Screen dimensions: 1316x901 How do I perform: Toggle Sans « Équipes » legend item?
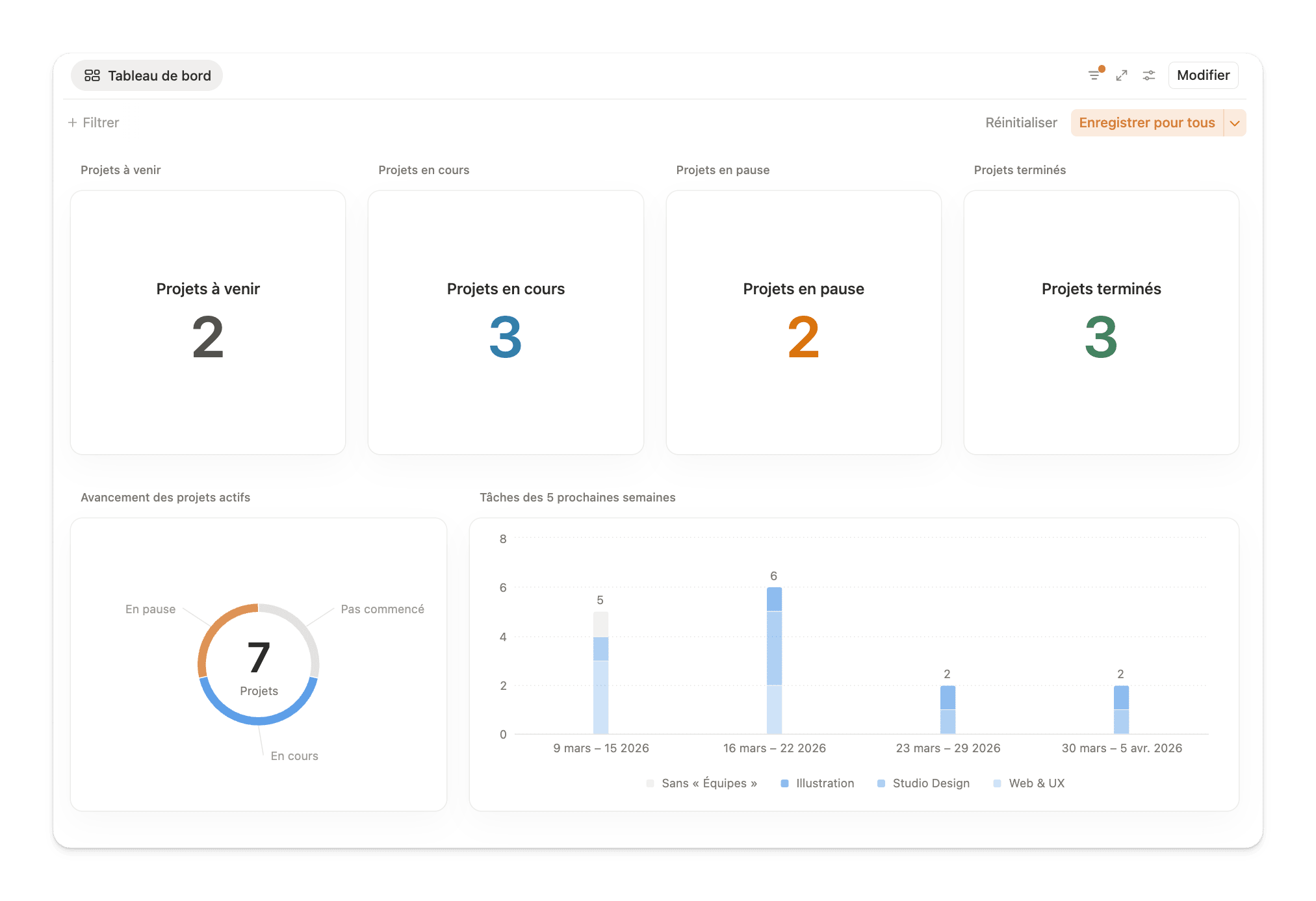(702, 783)
